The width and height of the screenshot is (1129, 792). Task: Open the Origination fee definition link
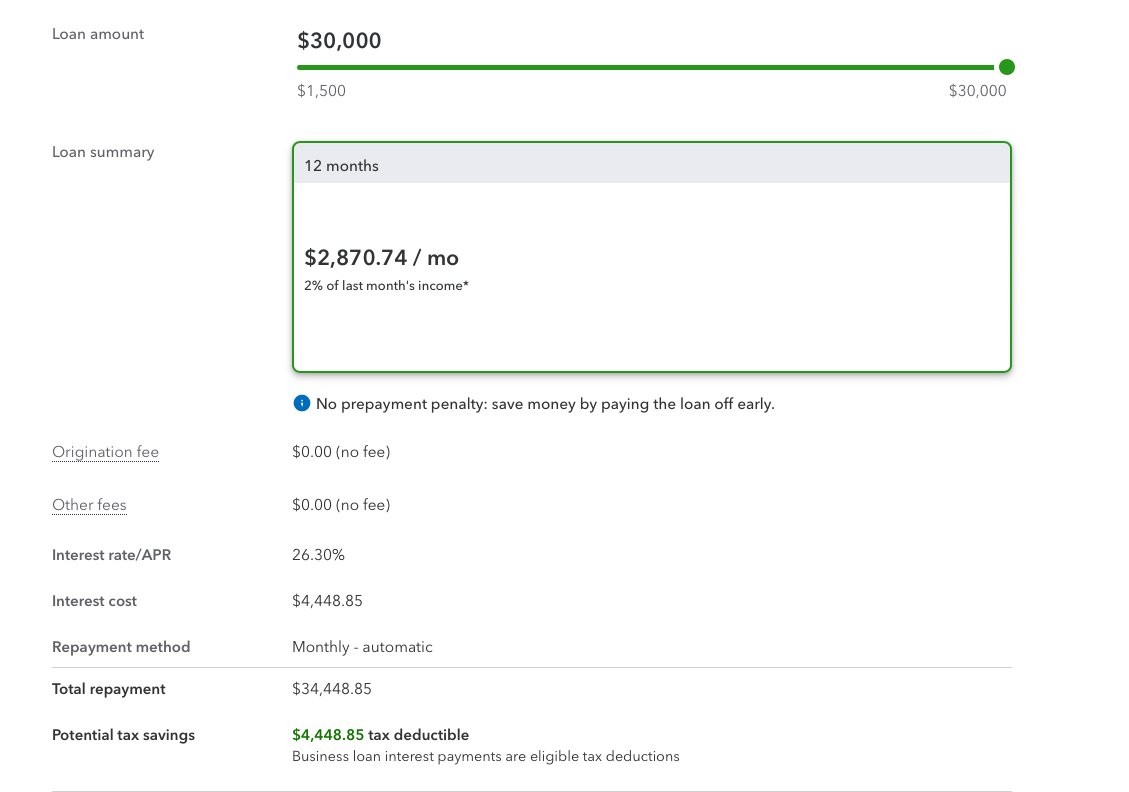(x=105, y=451)
